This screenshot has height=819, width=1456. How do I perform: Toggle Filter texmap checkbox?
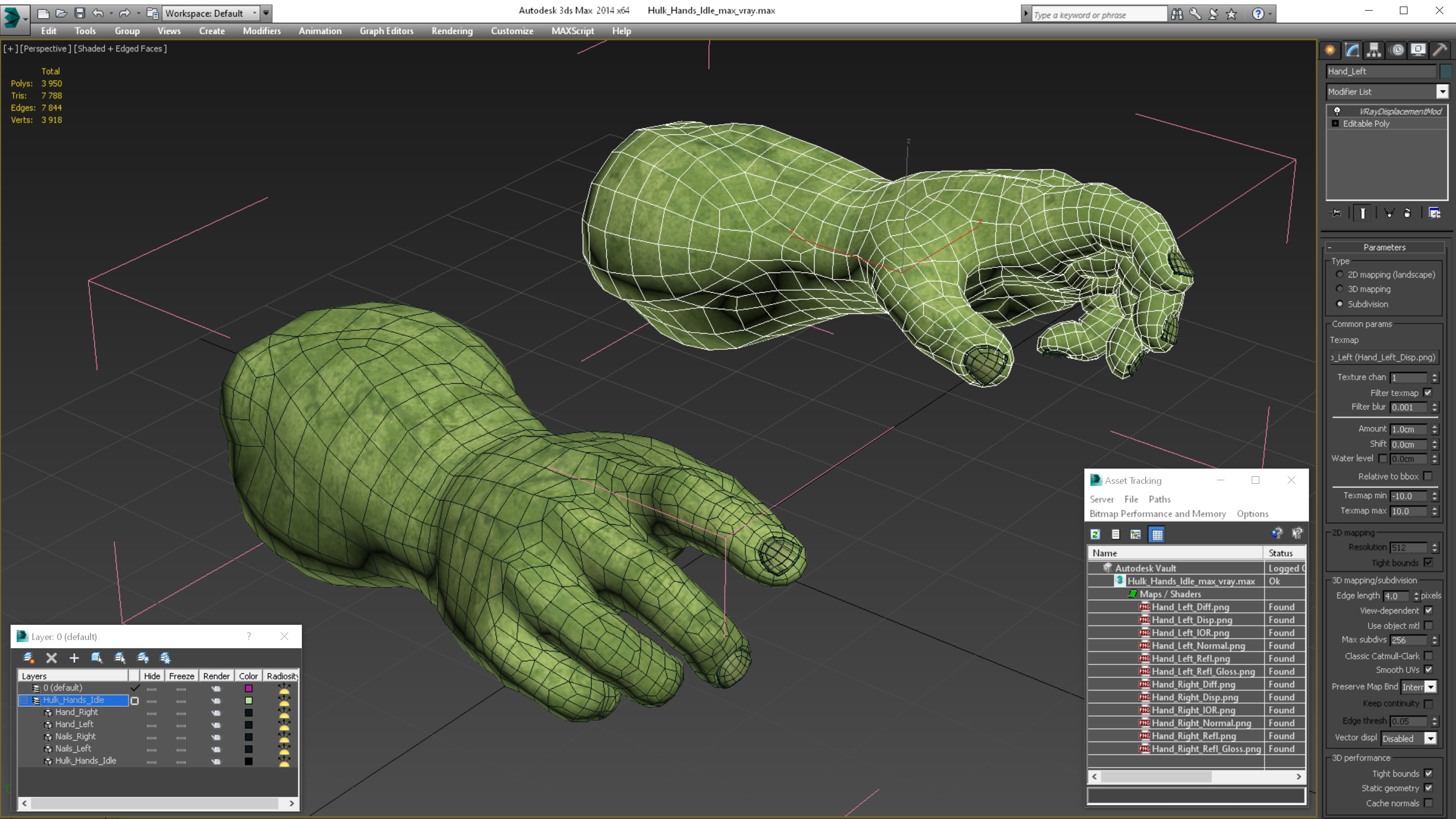point(1428,393)
